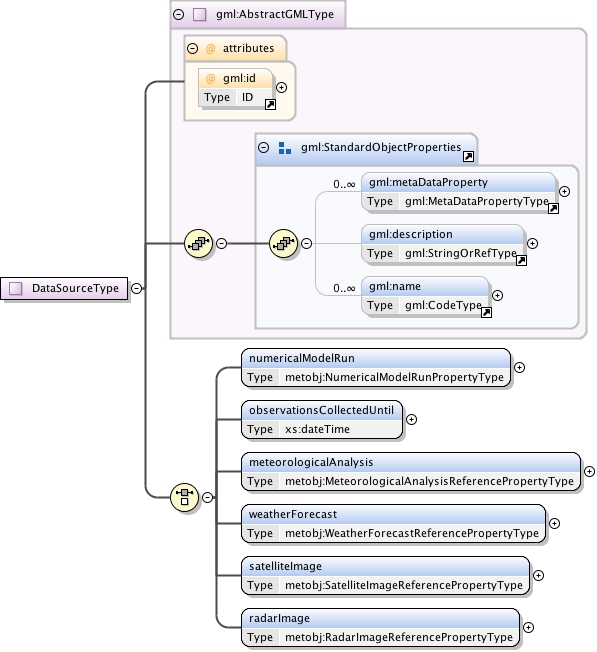Click the gml:id @ icon

click(x=211, y=79)
